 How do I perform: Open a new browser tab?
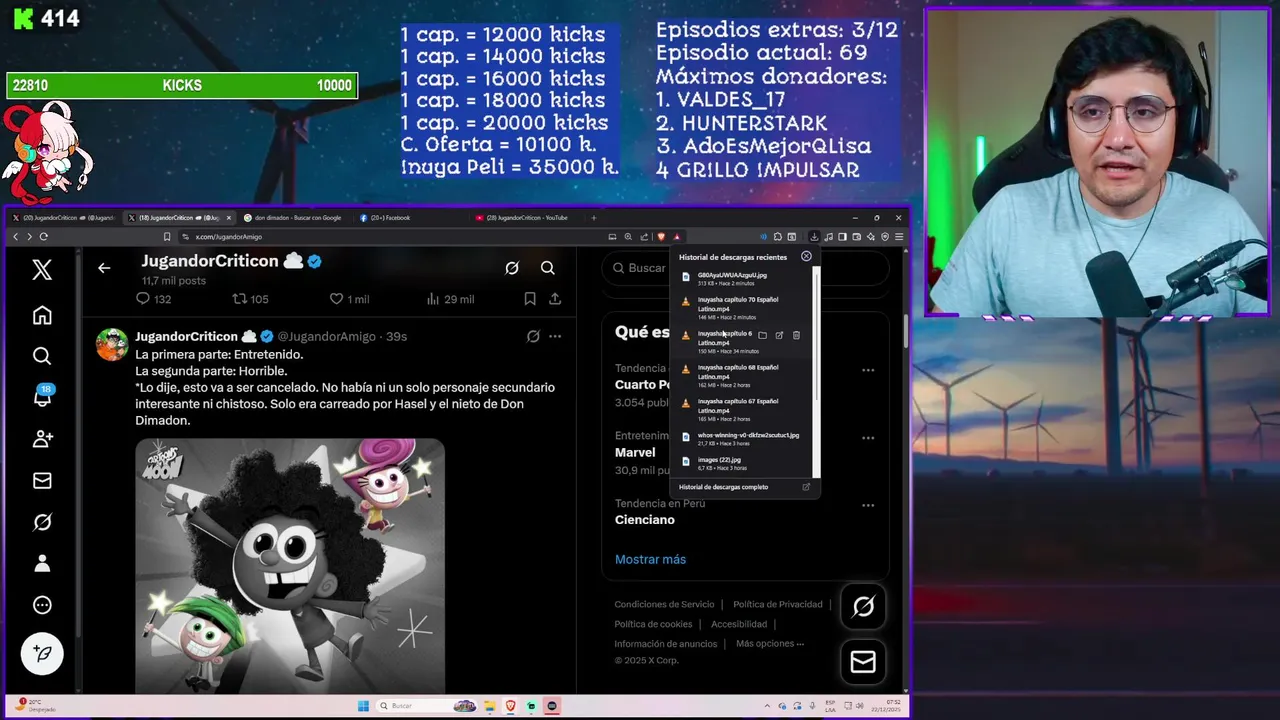593,217
